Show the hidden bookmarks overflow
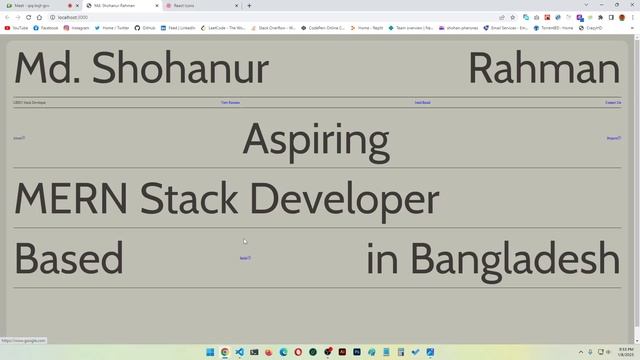The width and height of the screenshot is (640, 360). click(x=632, y=28)
